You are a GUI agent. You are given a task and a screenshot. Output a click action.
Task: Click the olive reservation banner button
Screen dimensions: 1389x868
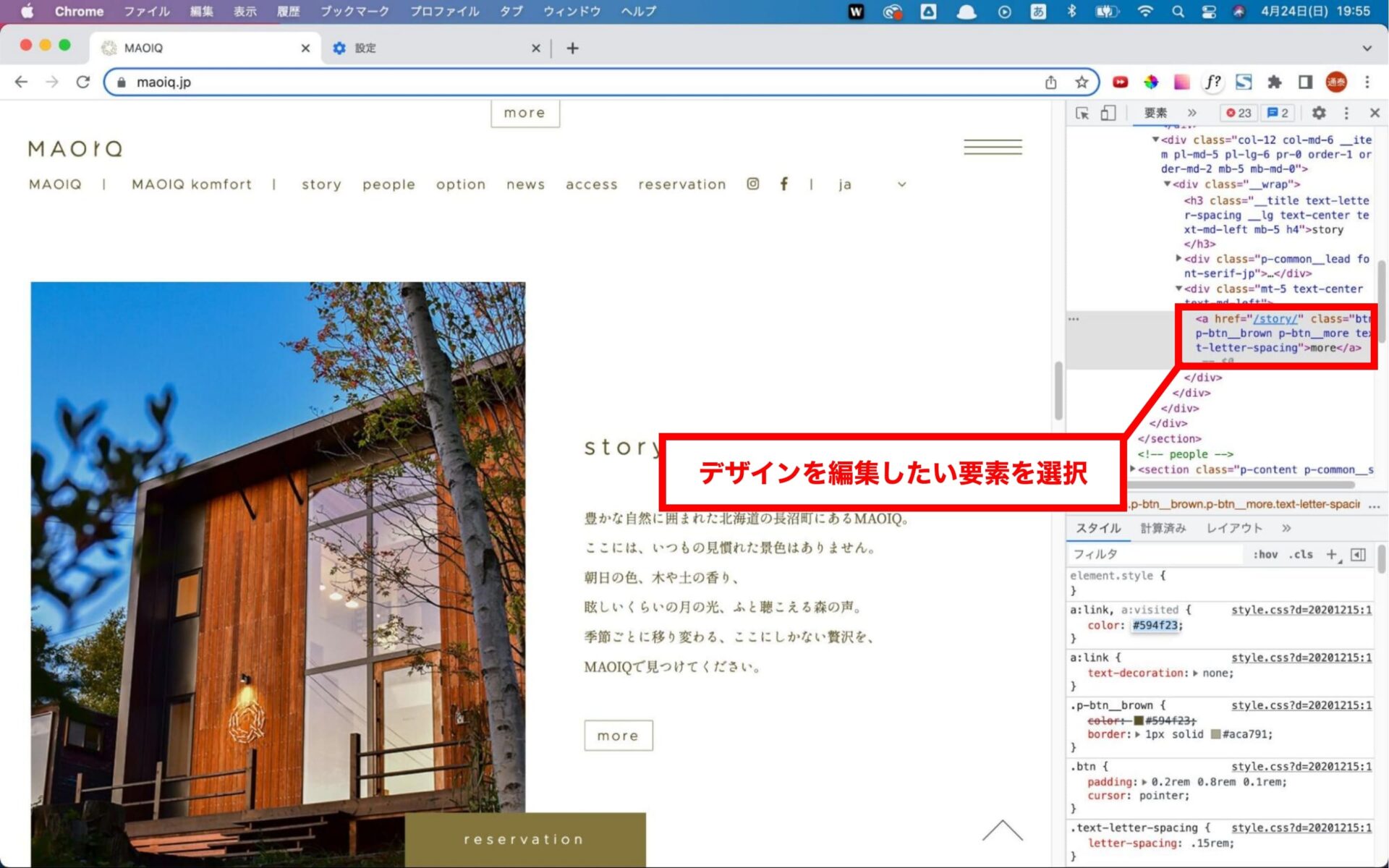524,839
